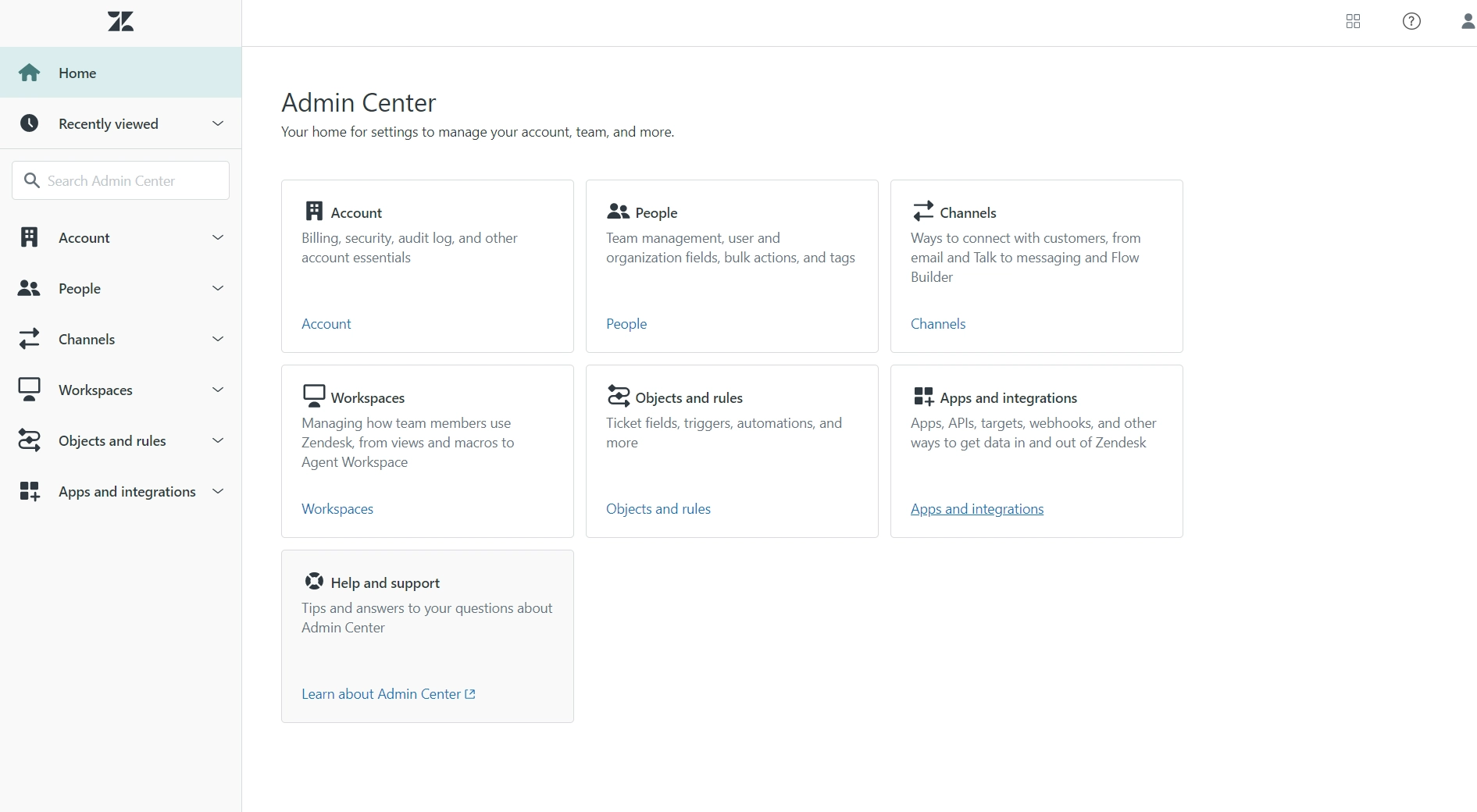The image size is (1477, 812).
Task: Click the icon on Objects and rules card
Action: (619, 396)
